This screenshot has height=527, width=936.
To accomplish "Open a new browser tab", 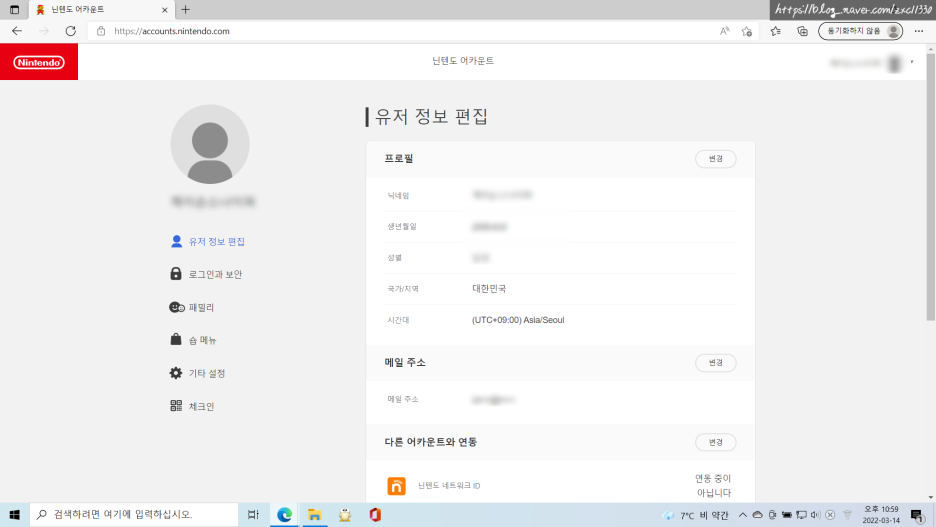I will pos(186,10).
